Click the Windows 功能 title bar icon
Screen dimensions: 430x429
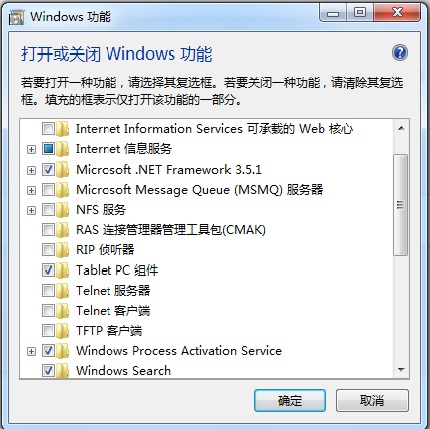[16, 17]
